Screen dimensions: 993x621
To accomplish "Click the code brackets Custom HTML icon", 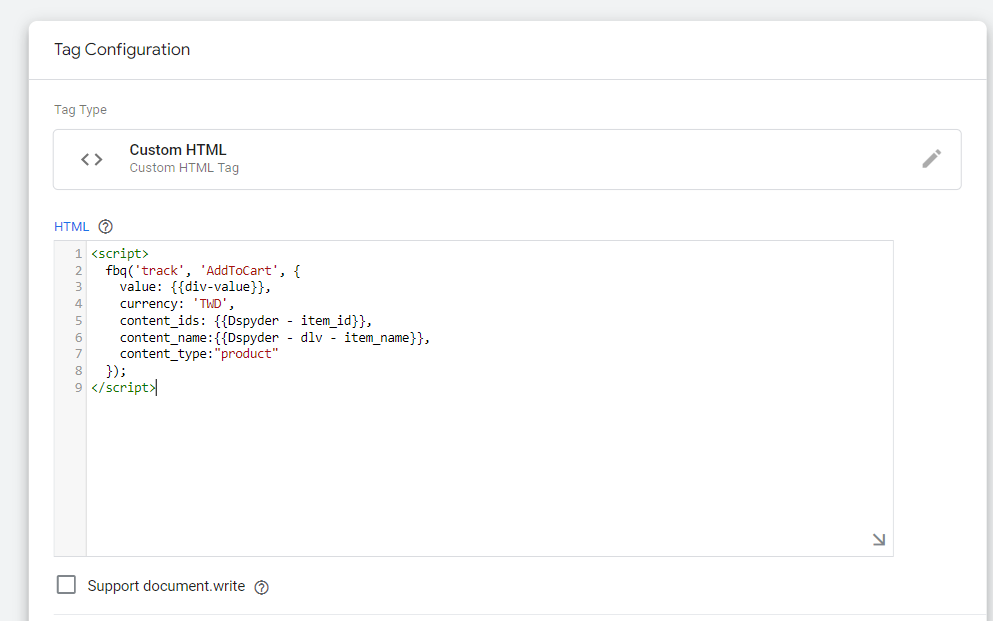I will tap(92, 160).
